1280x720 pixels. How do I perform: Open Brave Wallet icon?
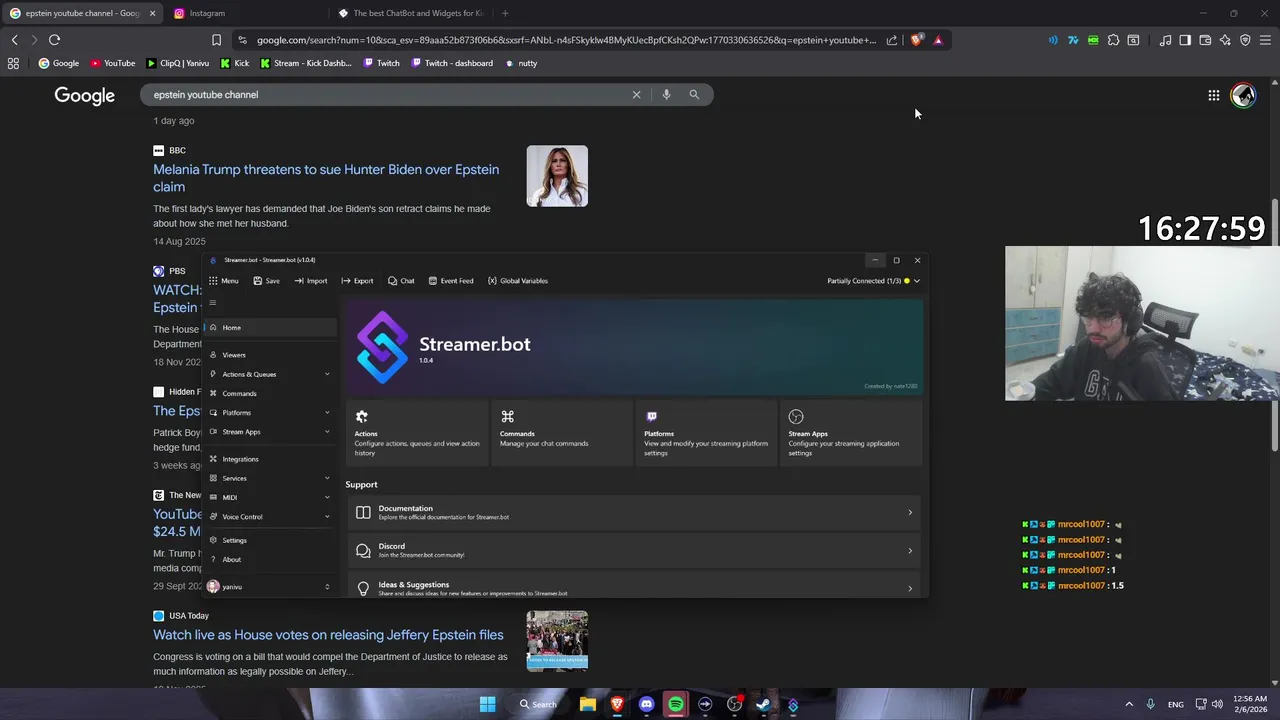point(1205,40)
